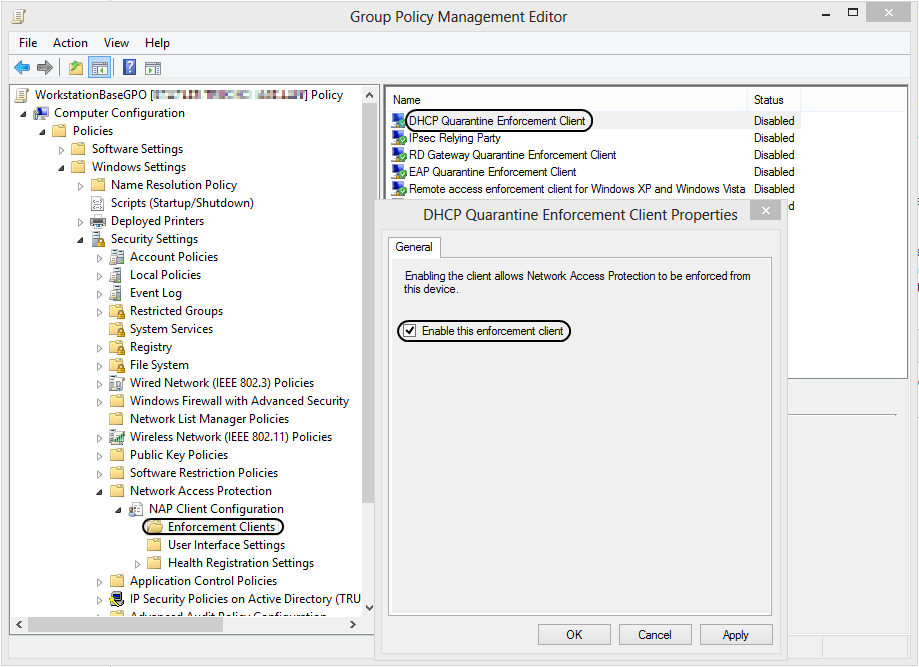
Task: Click the Apply button
Action: (x=736, y=634)
